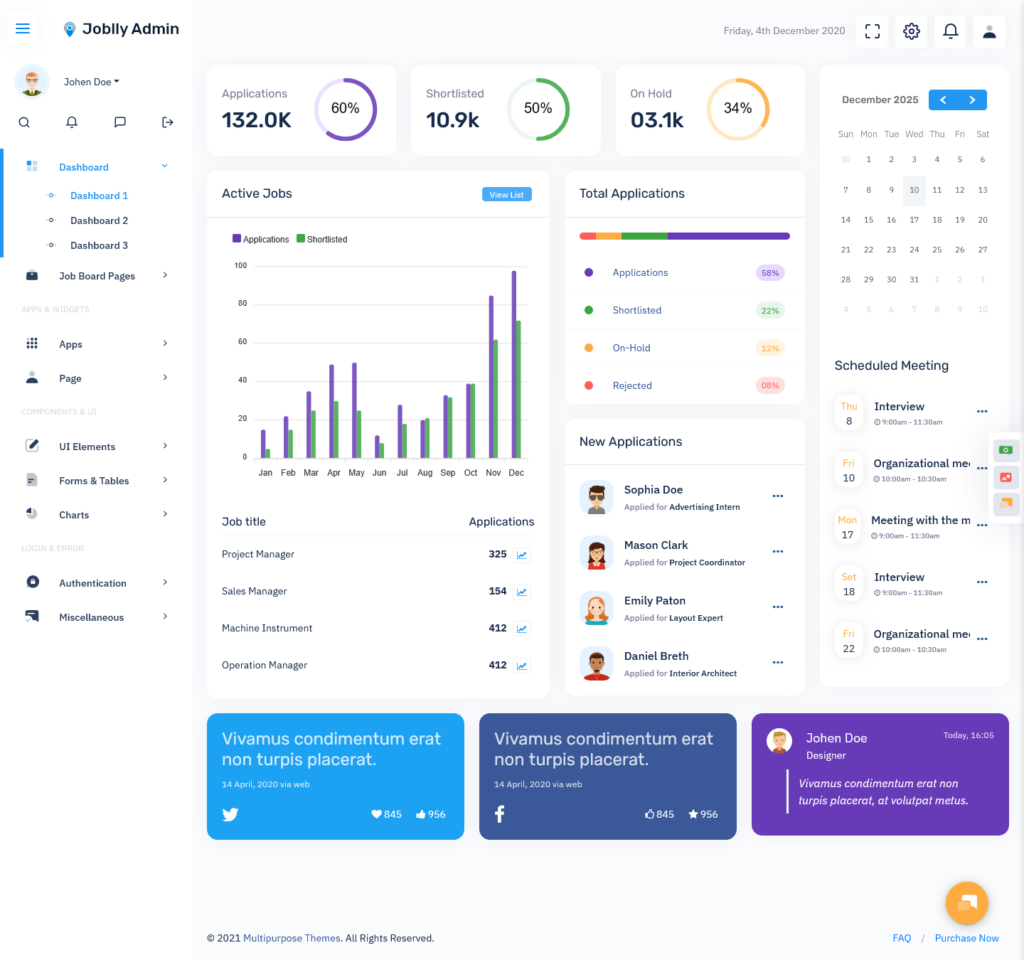Click the sidebar search icon
This screenshot has height=960, width=1024.
(x=24, y=122)
